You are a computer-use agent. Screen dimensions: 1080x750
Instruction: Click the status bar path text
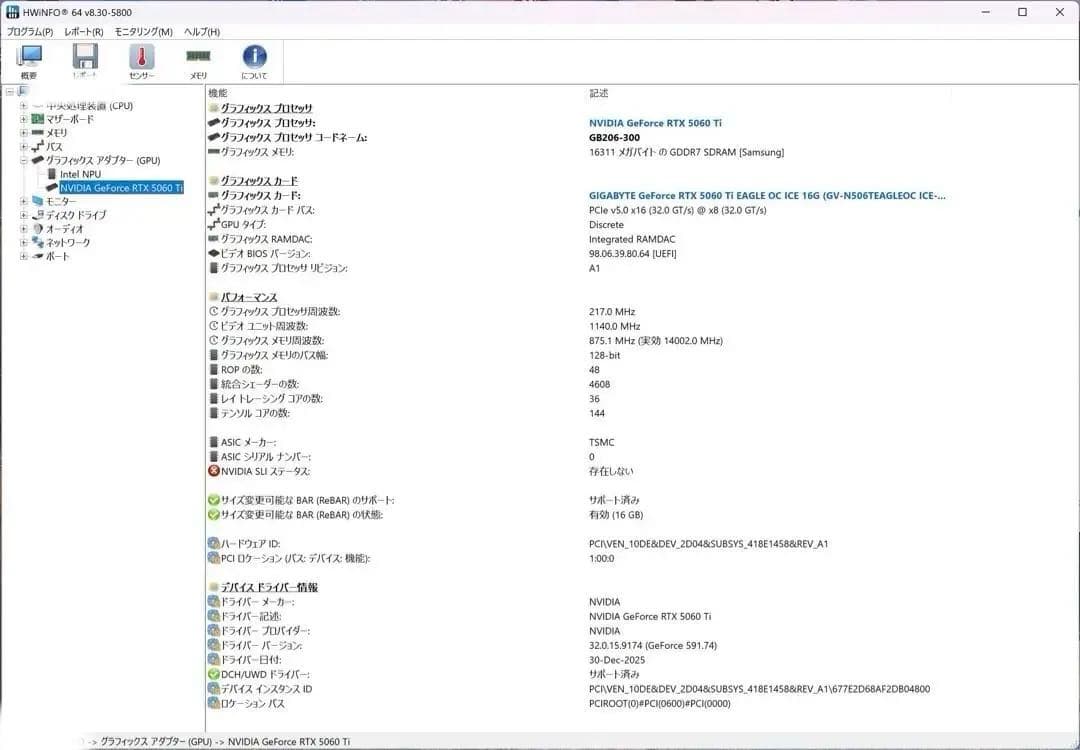coord(219,742)
